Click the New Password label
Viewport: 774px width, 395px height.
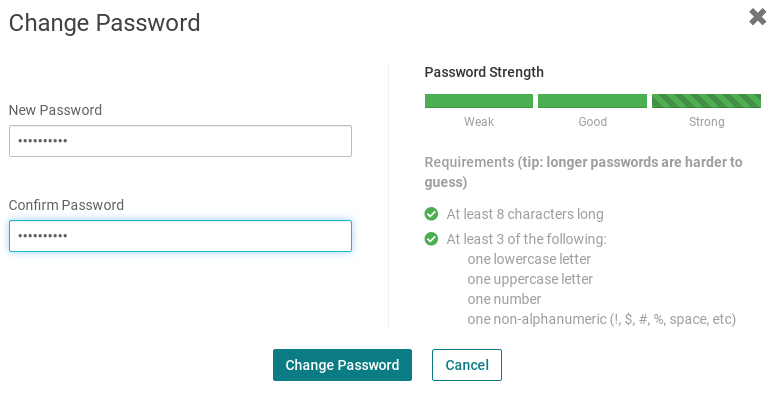coord(55,110)
